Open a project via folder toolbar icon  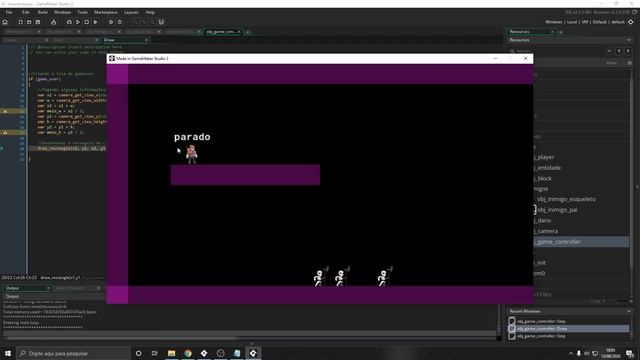29,22
